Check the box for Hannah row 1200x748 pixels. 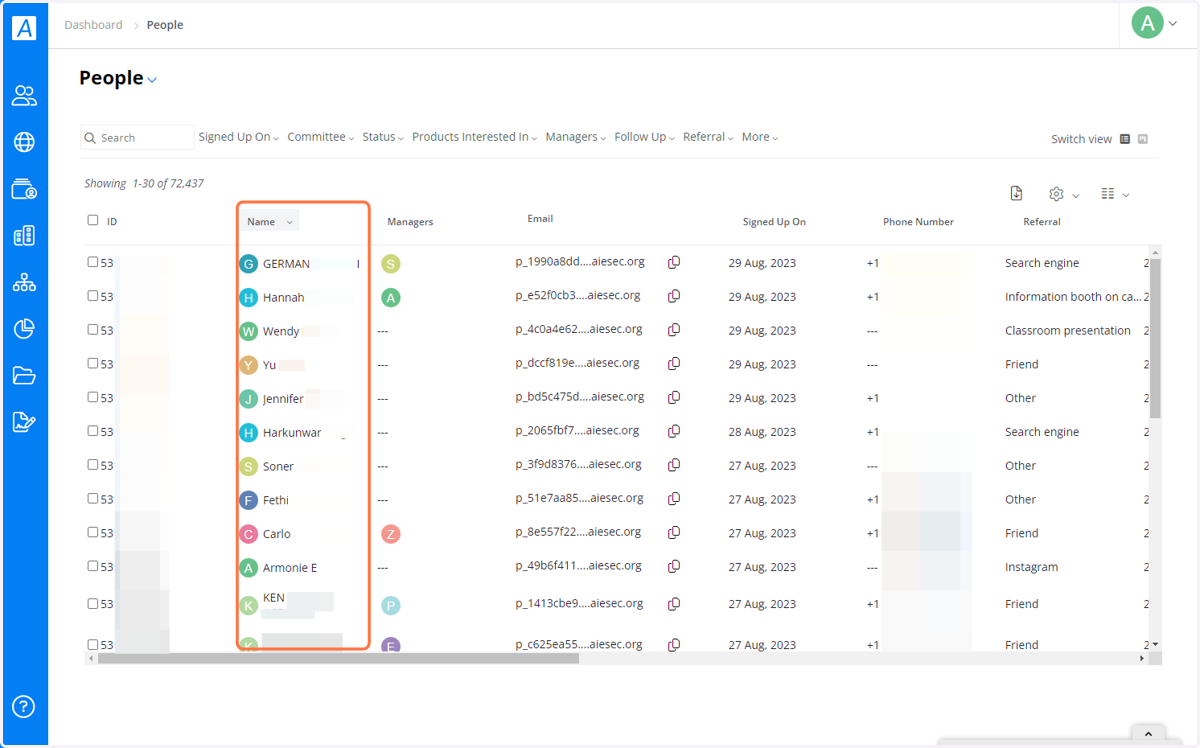pyautogui.click(x=93, y=296)
